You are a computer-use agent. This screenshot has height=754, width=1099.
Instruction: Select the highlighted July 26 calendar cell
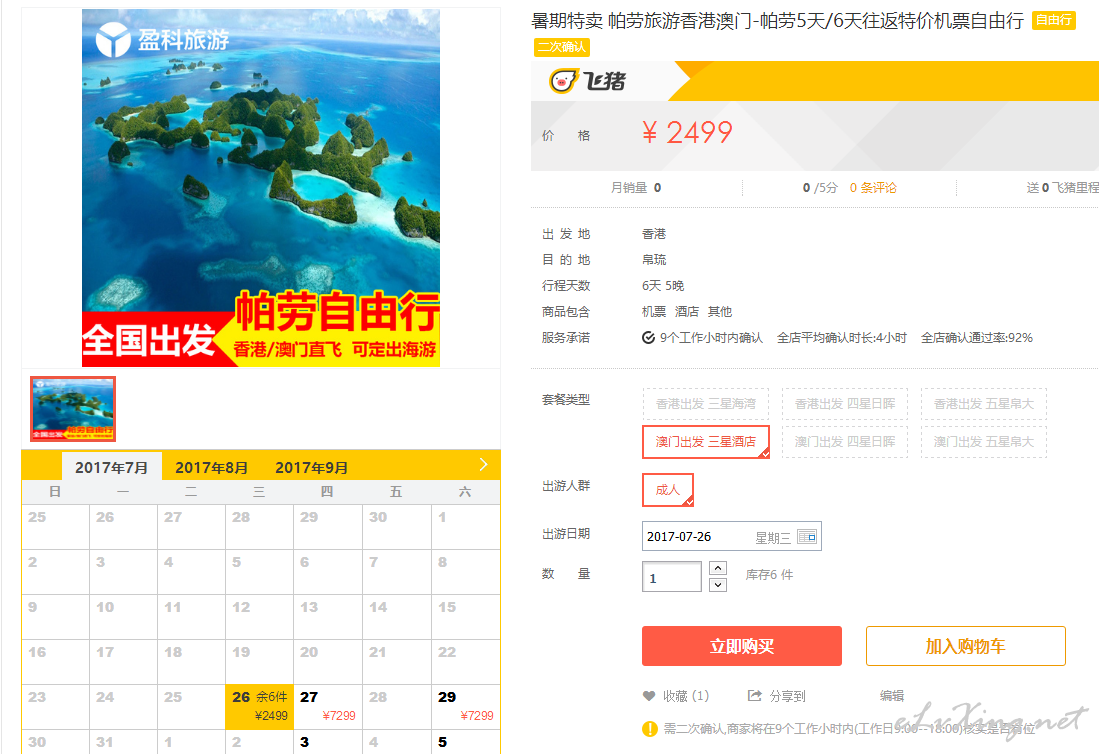(x=259, y=706)
